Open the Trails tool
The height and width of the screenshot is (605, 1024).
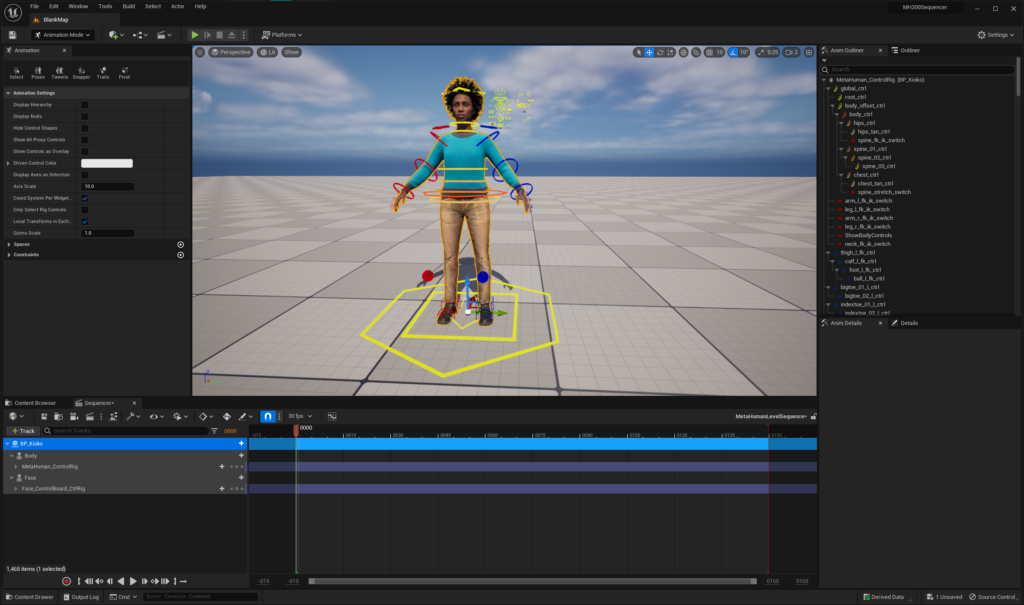click(x=102, y=70)
